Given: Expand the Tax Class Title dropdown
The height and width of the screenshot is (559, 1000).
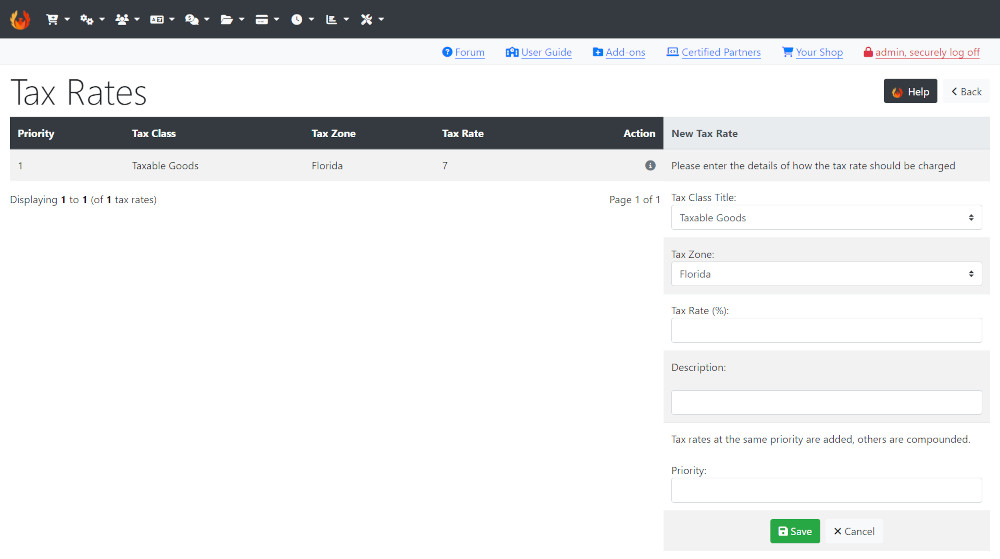Looking at the screenshot, I should (826, 218).
